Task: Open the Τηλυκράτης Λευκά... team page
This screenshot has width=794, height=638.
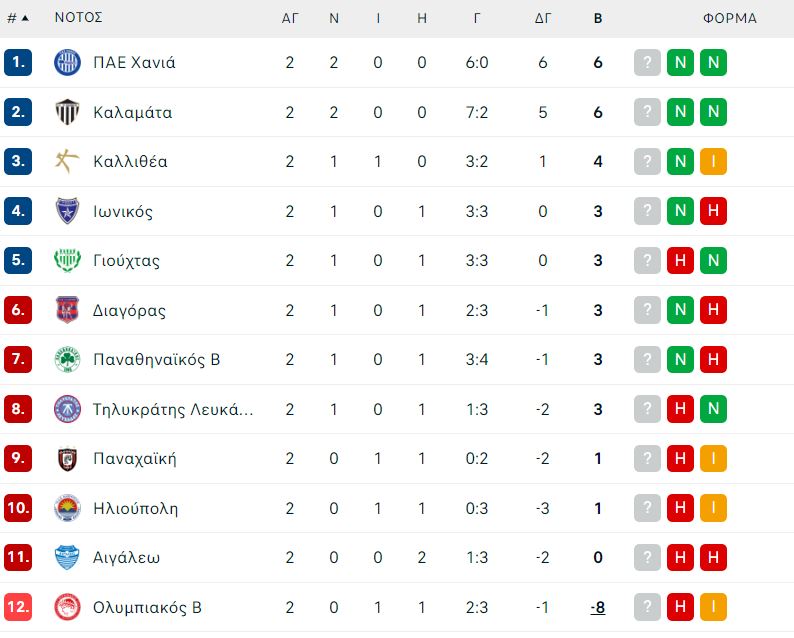Action: click(x=173, y=409)
